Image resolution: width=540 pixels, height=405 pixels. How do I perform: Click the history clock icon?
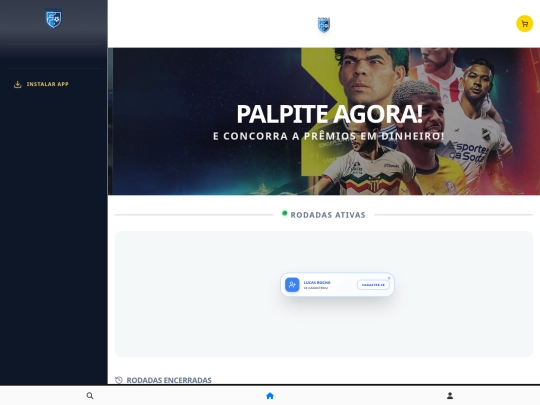[x=119, y=380]
